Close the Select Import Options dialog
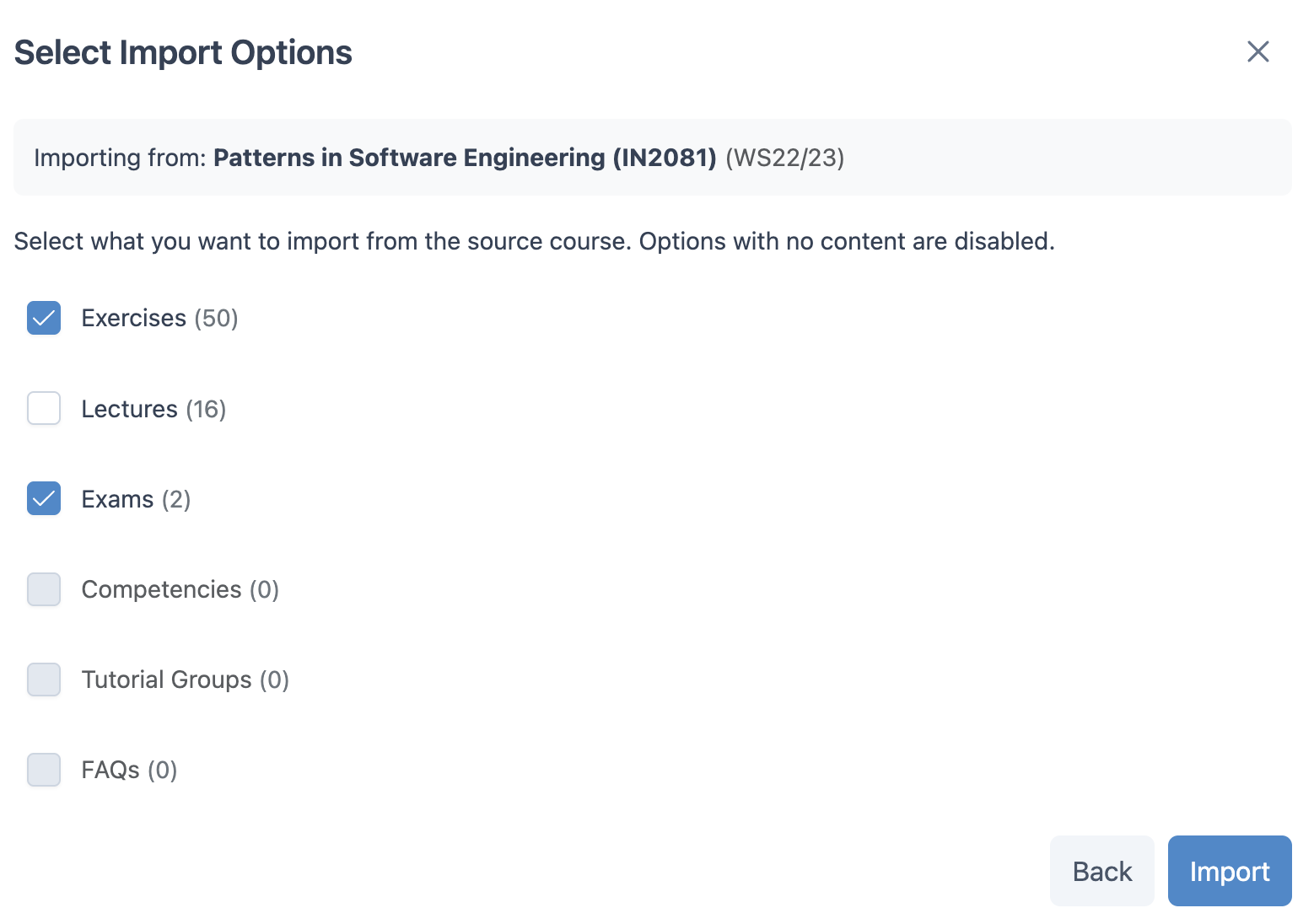Viewport: 1314px width, 924px height. click(1257, 51)
